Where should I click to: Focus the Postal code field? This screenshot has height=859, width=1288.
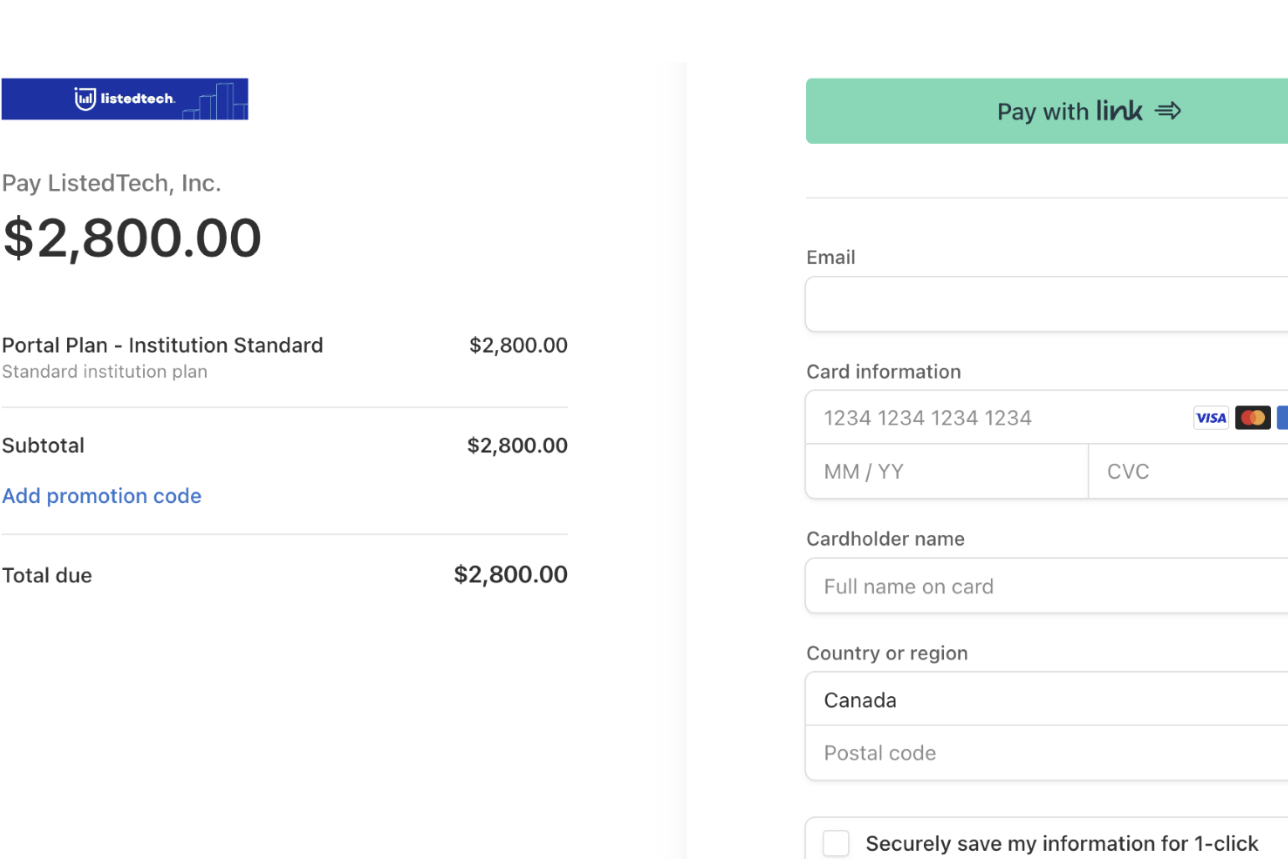(x=1047, y=753)
